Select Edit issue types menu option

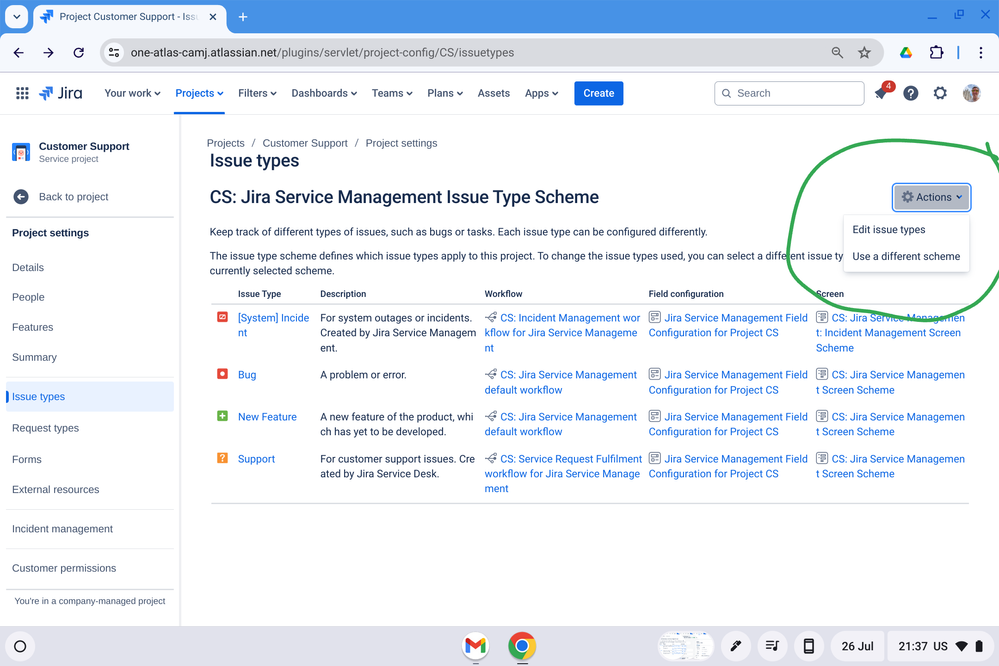[x=888, y=230]
